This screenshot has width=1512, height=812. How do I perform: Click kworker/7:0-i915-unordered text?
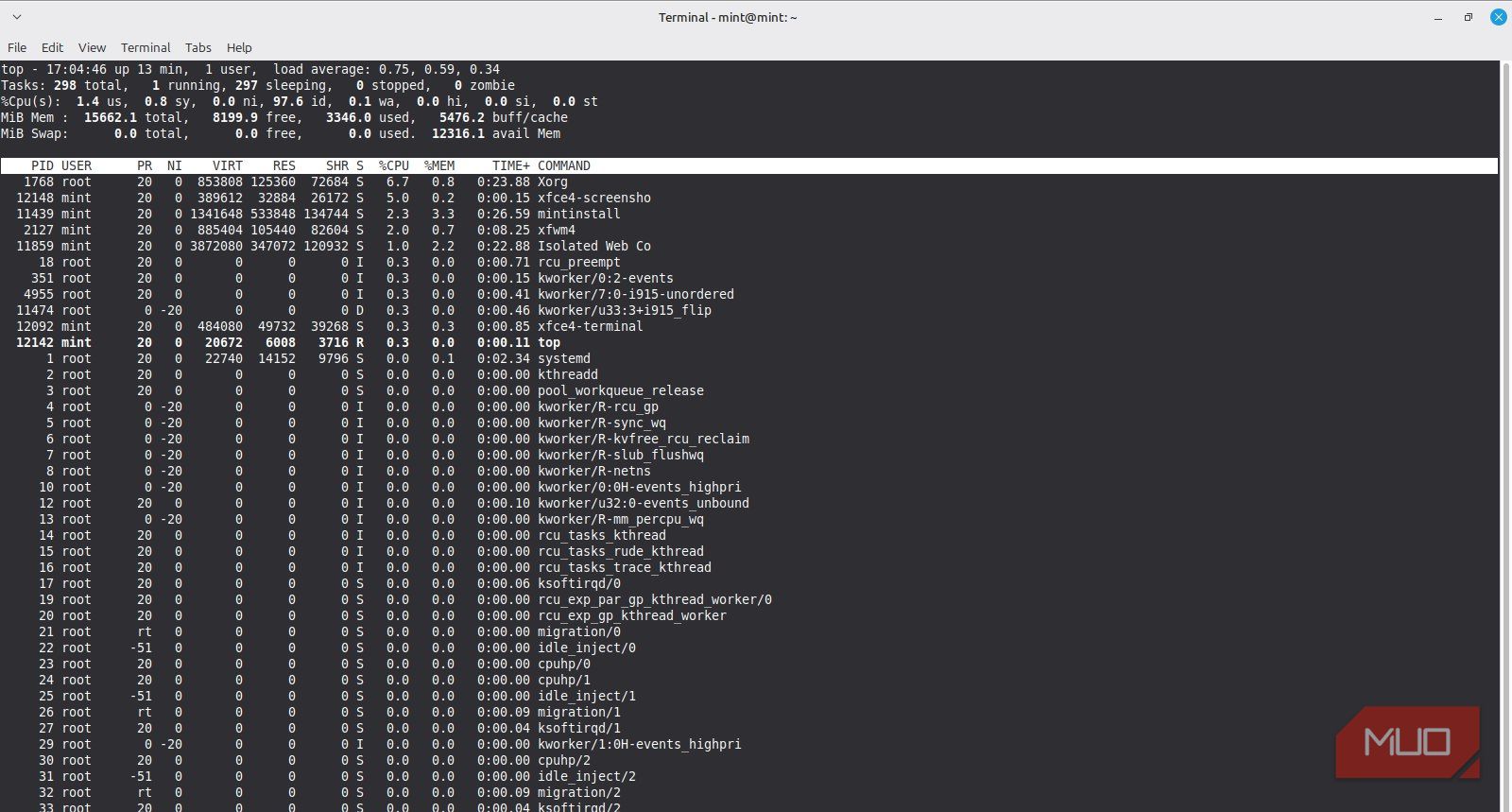(636, 294)
